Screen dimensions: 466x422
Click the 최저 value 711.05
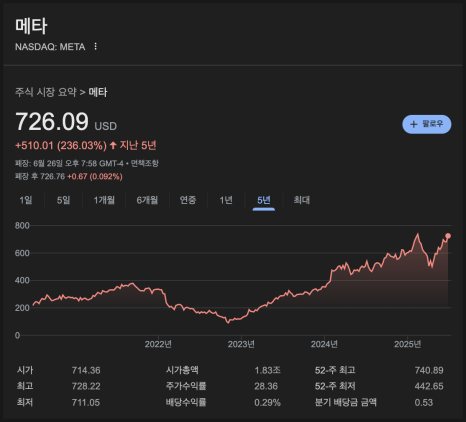tap(86, 403)
